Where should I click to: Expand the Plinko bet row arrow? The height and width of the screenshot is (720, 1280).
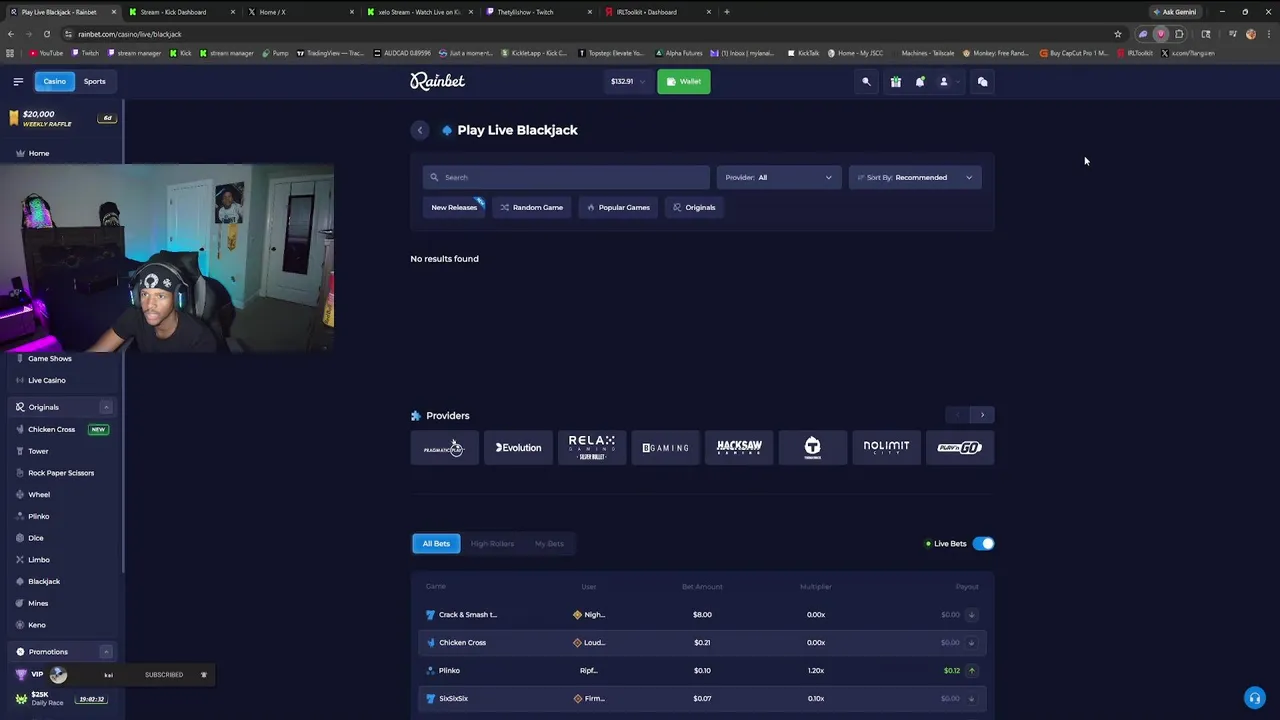click(971, 671)
